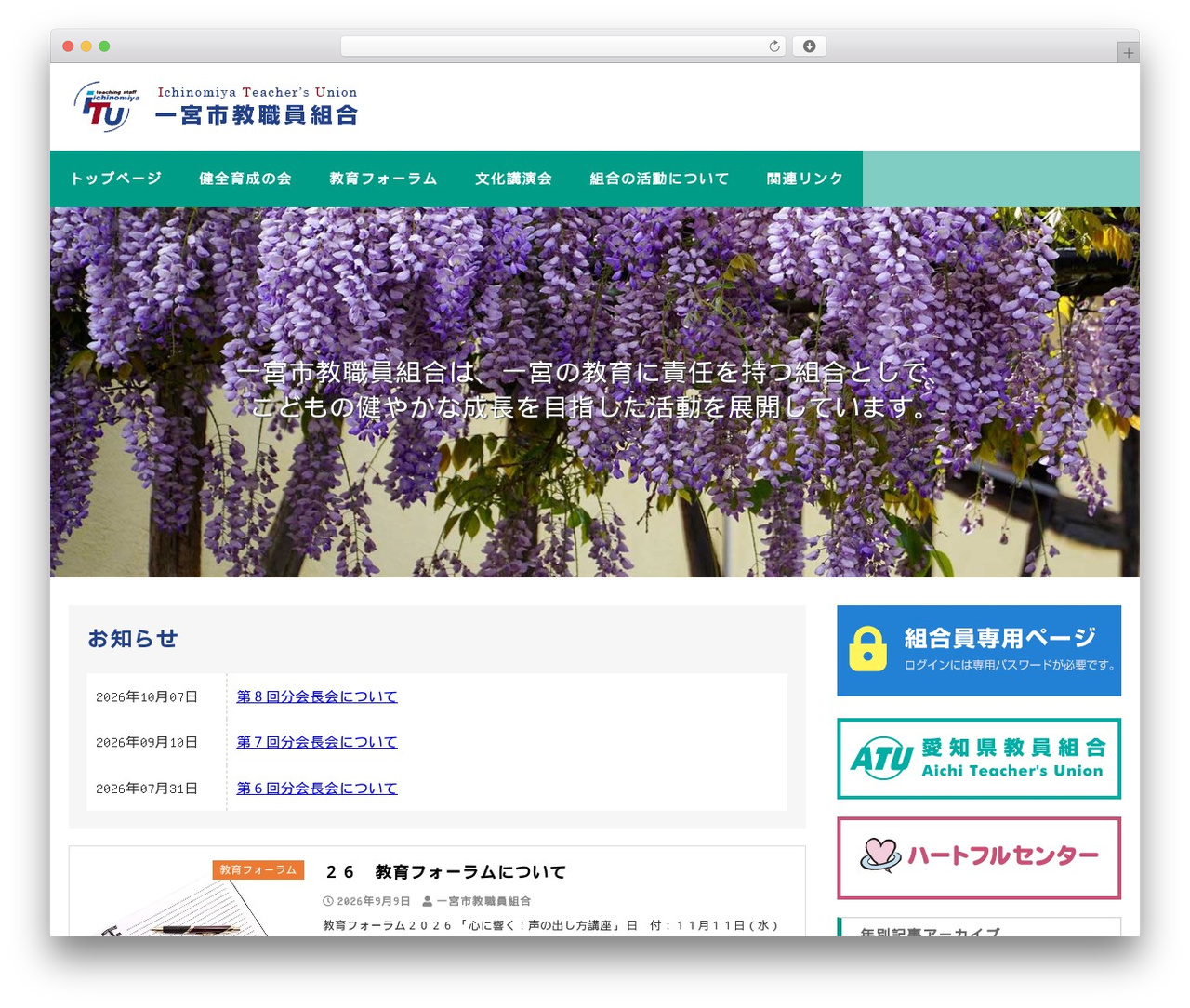Screen dimensions: 1190x1008
Task: Open the 第６回分会長会について link
Action: (x=317, y=789)
